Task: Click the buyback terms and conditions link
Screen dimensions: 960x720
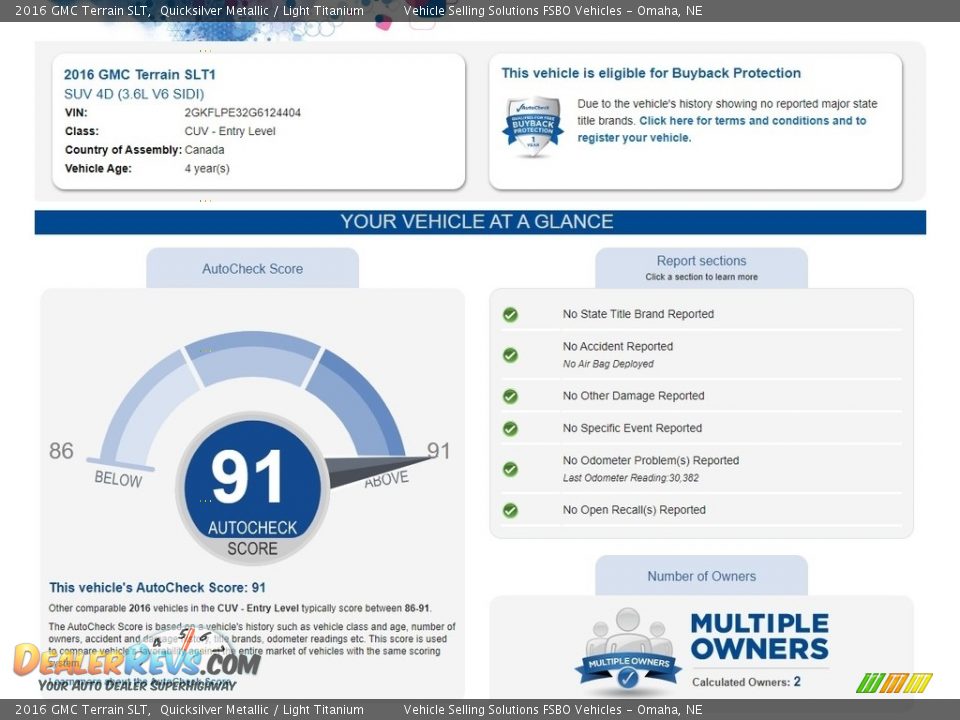Action: 752,121
